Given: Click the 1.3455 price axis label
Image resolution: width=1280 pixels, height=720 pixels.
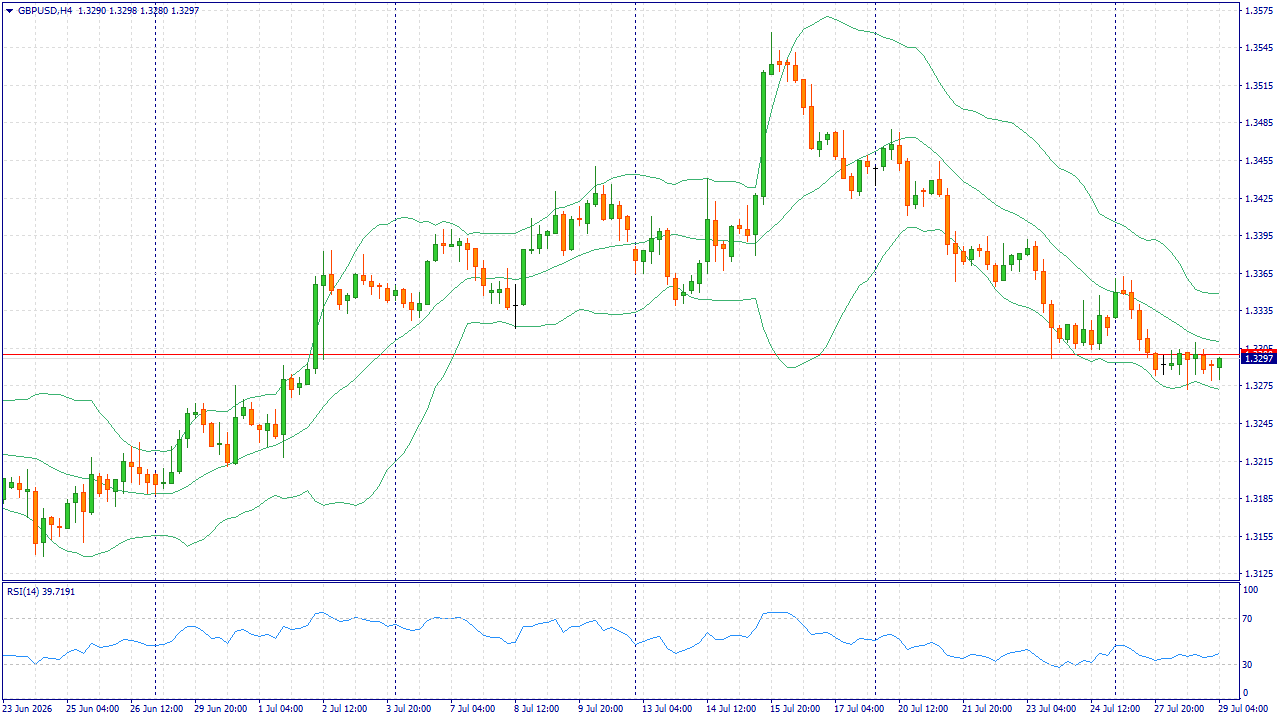Looking at the screenshot, I should click(x=1258, y=160).
